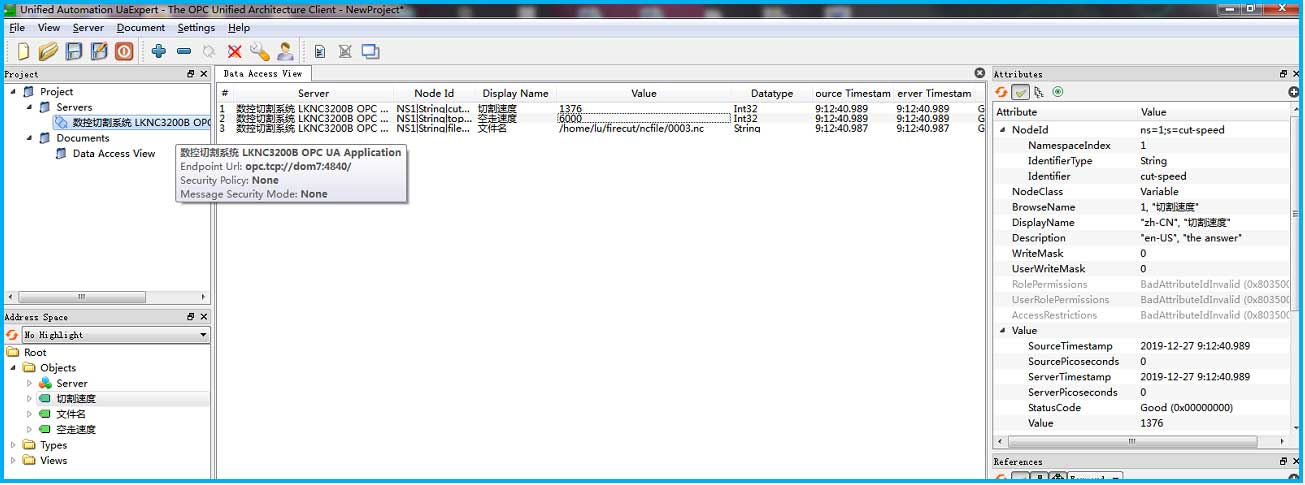Collapse the Documents tree node
Viewport: 1305px width, 485px height.
(x=29, y=138)
